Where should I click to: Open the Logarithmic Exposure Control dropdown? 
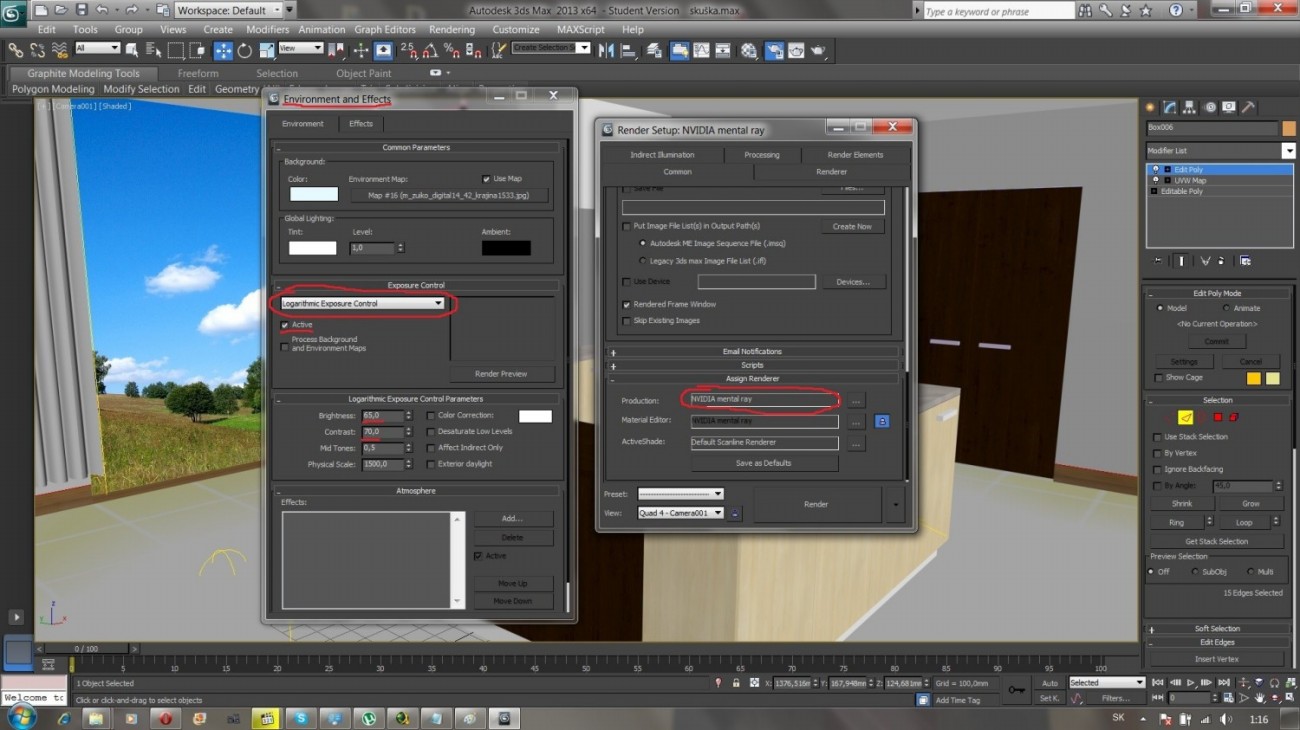[362, 303]
